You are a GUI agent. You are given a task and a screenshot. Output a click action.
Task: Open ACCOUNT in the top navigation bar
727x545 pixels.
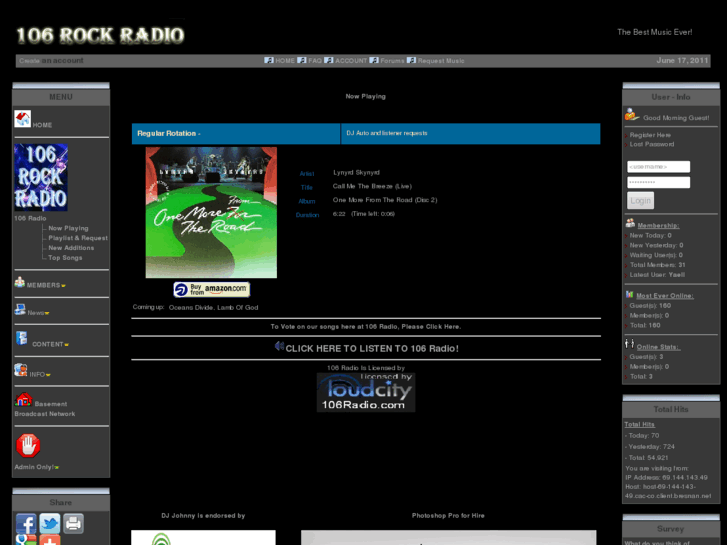(x=351, y=61)
